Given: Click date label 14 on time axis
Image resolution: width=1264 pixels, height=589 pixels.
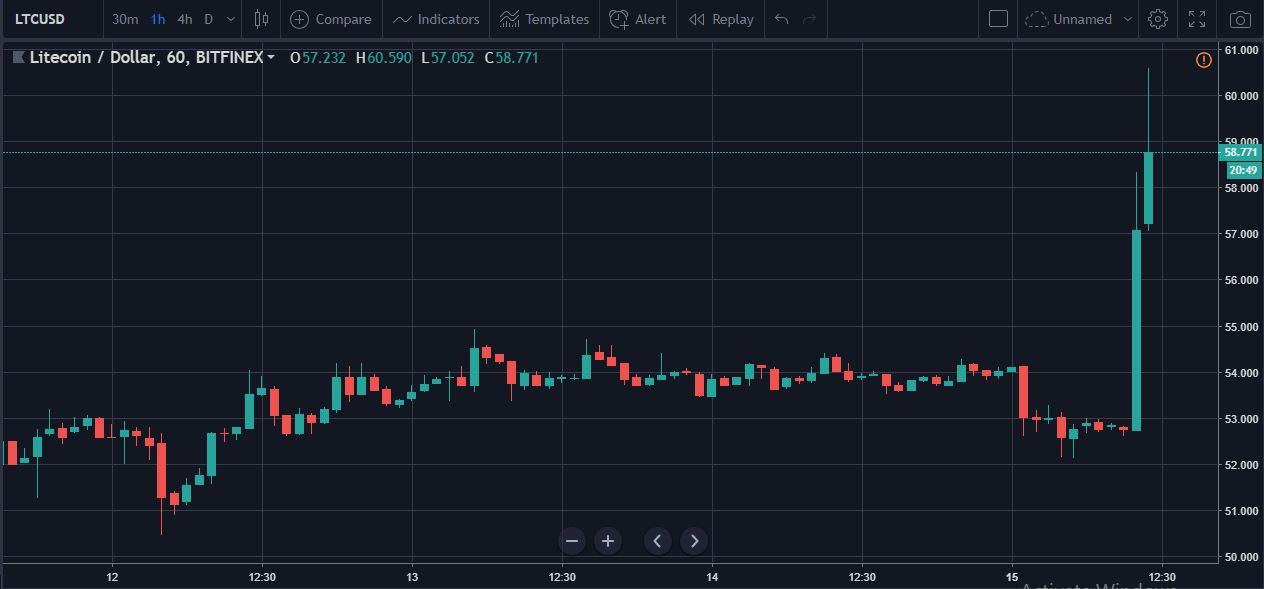Looking at the screenshot, I should click(x=712, y=577).
